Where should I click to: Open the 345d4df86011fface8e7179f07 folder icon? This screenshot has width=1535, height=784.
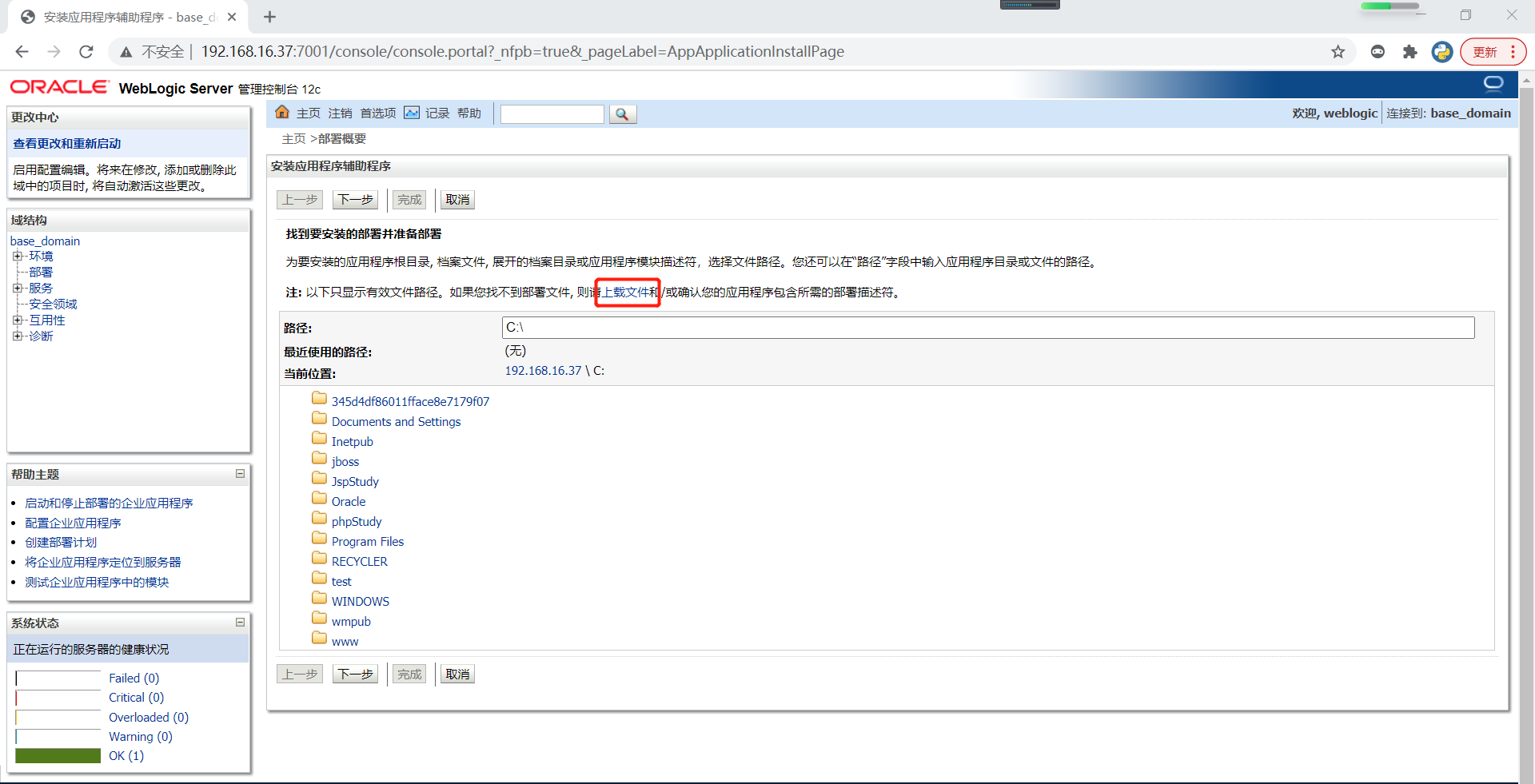click(x=320, y=398)
